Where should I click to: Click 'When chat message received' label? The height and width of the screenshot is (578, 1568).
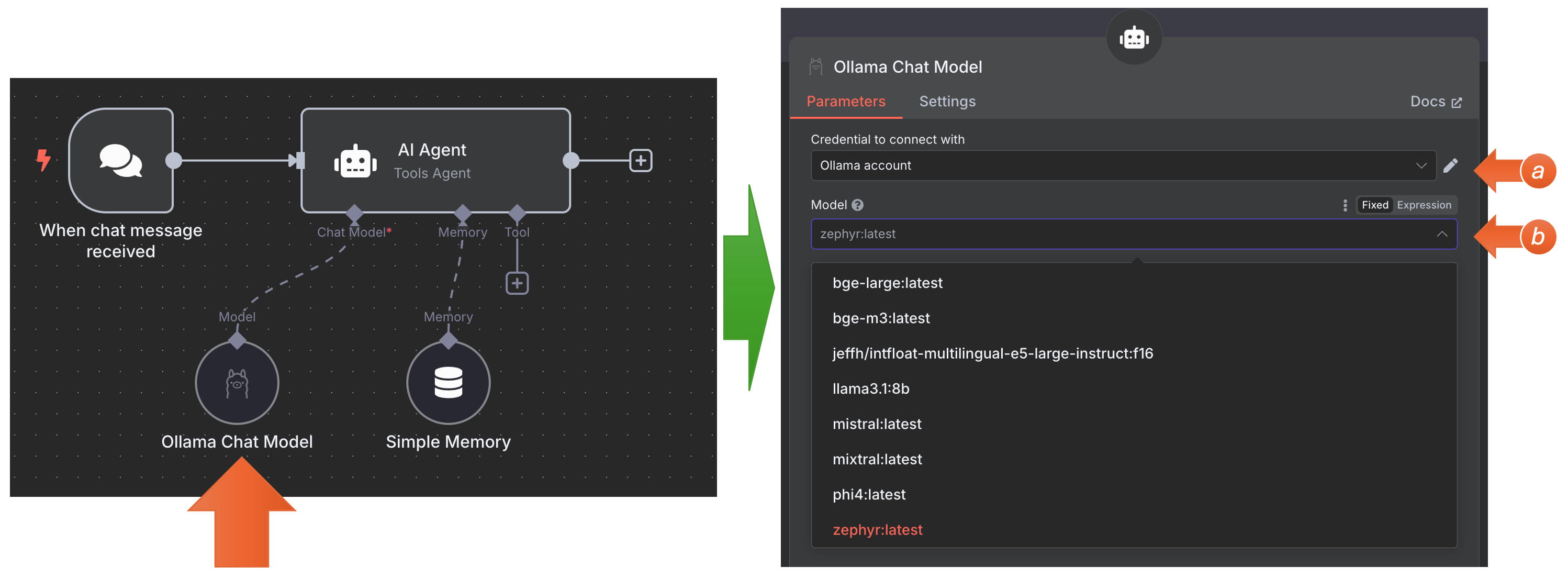120,241
